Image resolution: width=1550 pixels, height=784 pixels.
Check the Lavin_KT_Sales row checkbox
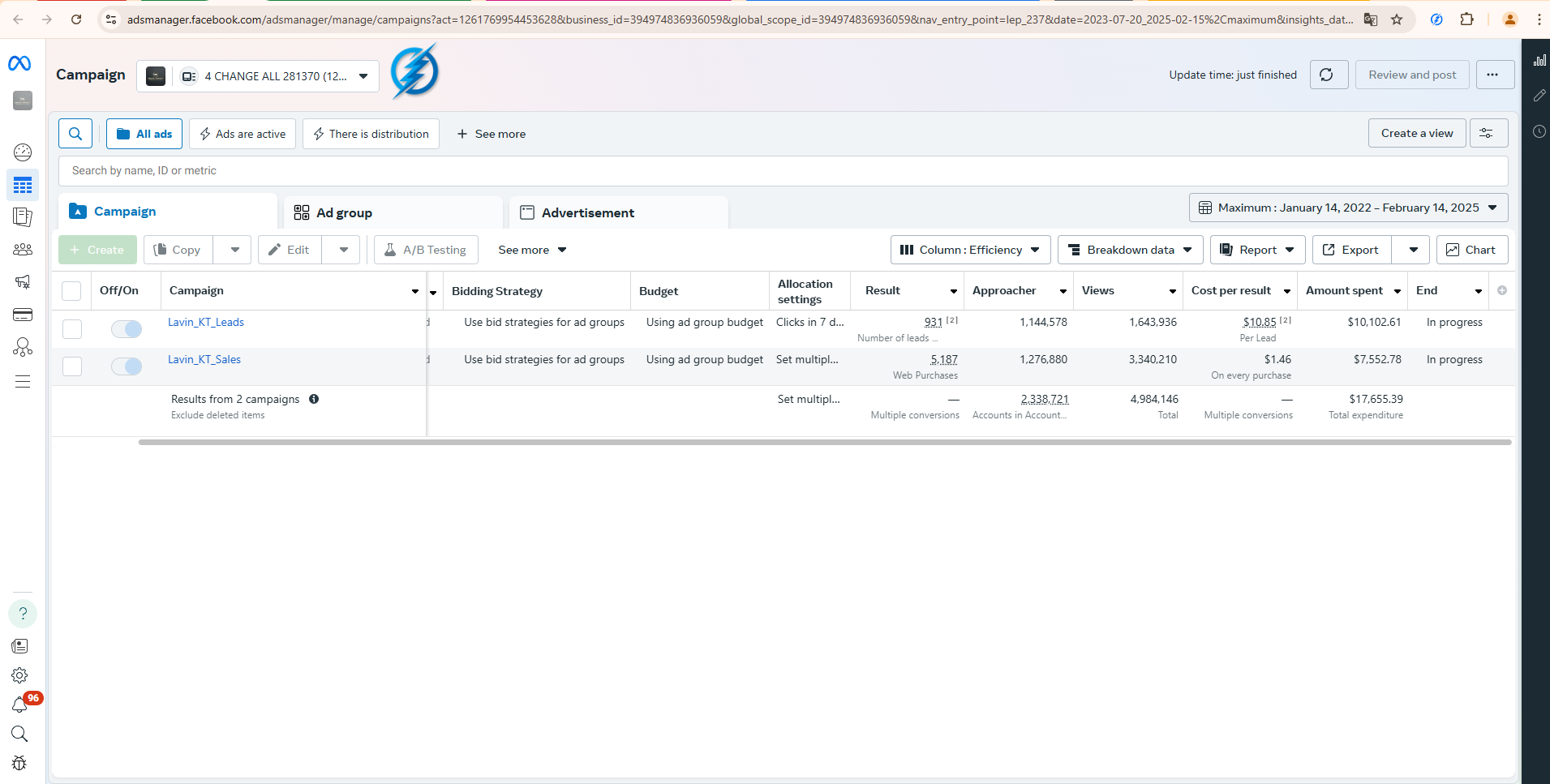pyautogui.click(x=72, y=366)
